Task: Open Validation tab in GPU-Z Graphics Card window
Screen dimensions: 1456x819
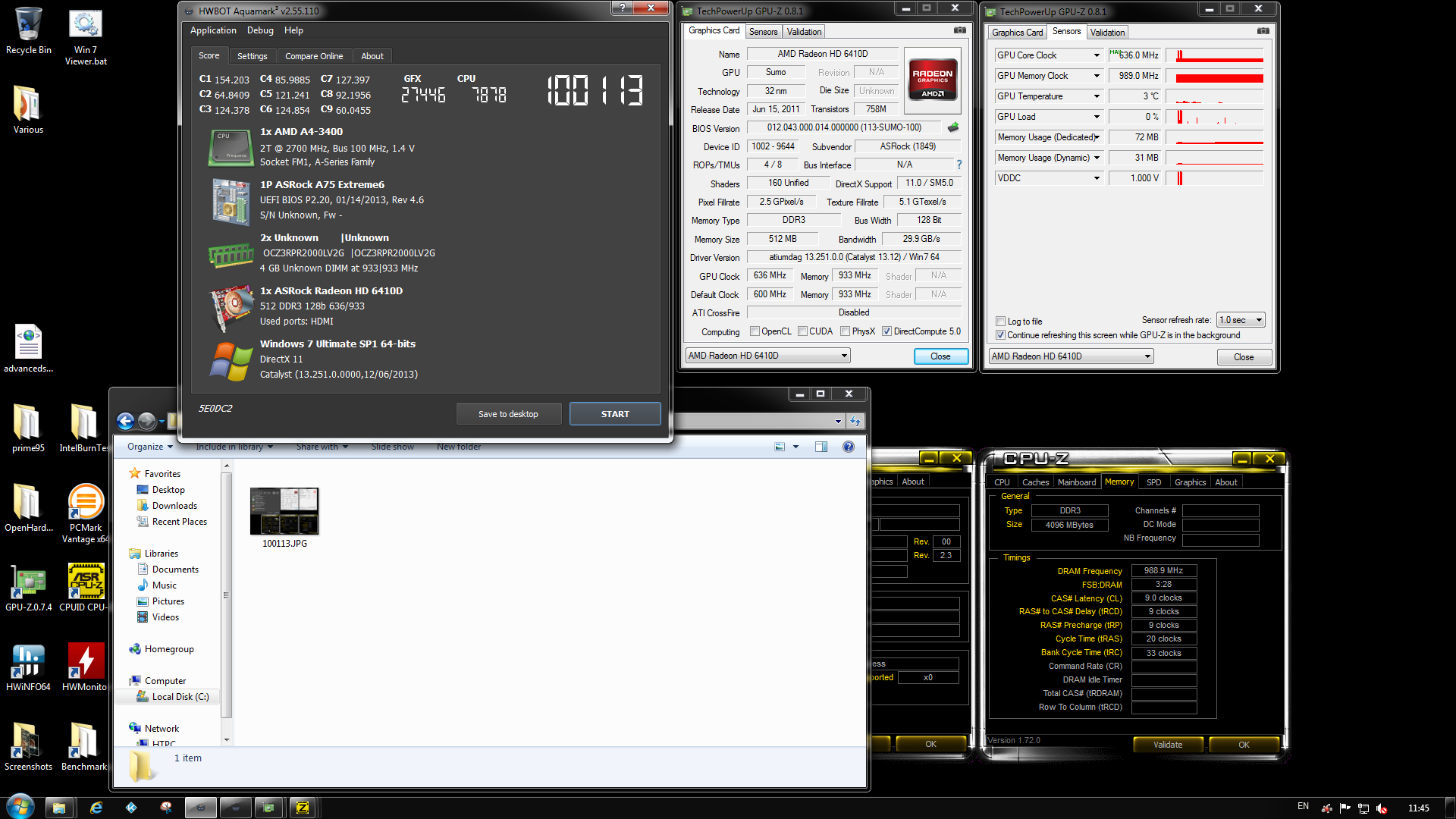Action: coord(804,32)
